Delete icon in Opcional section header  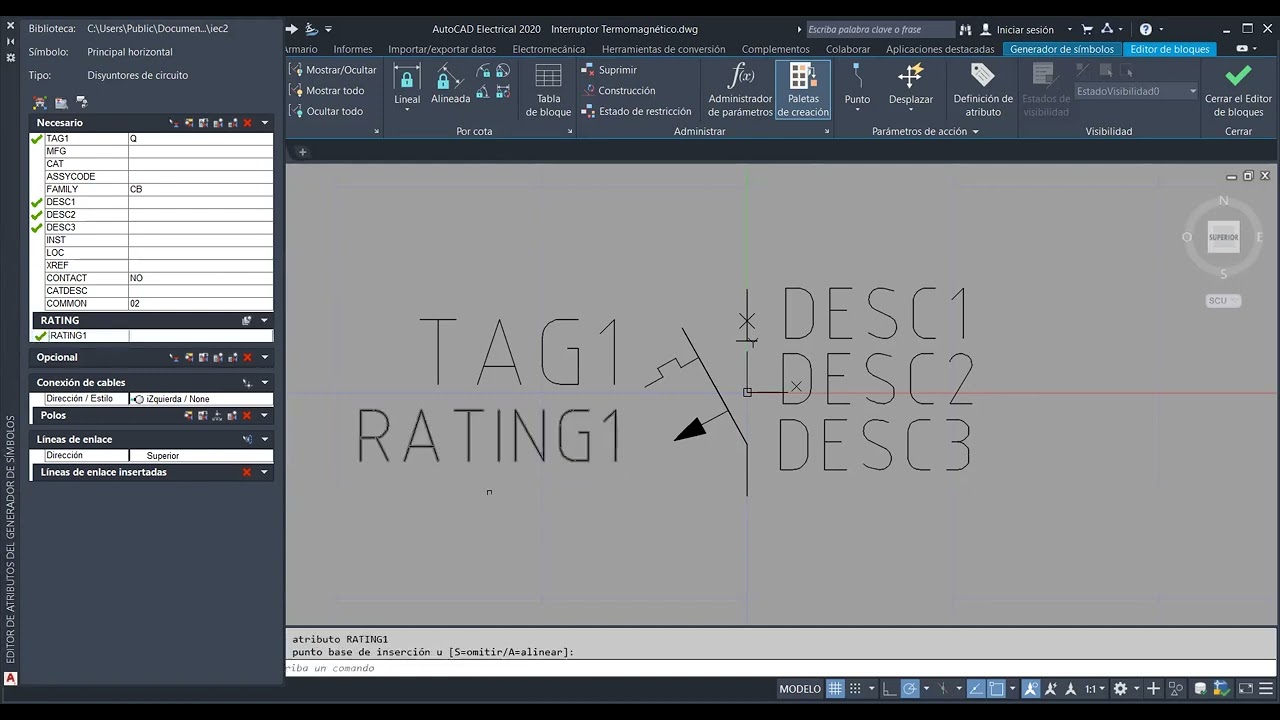247,357
